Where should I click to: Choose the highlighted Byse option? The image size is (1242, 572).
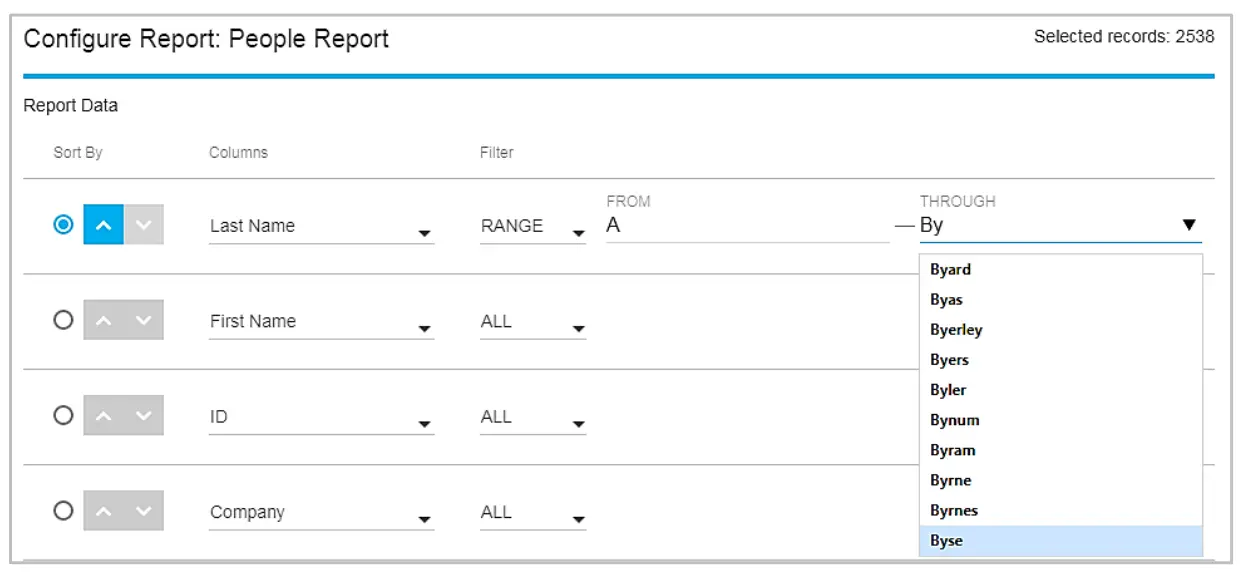[1061, 541]
